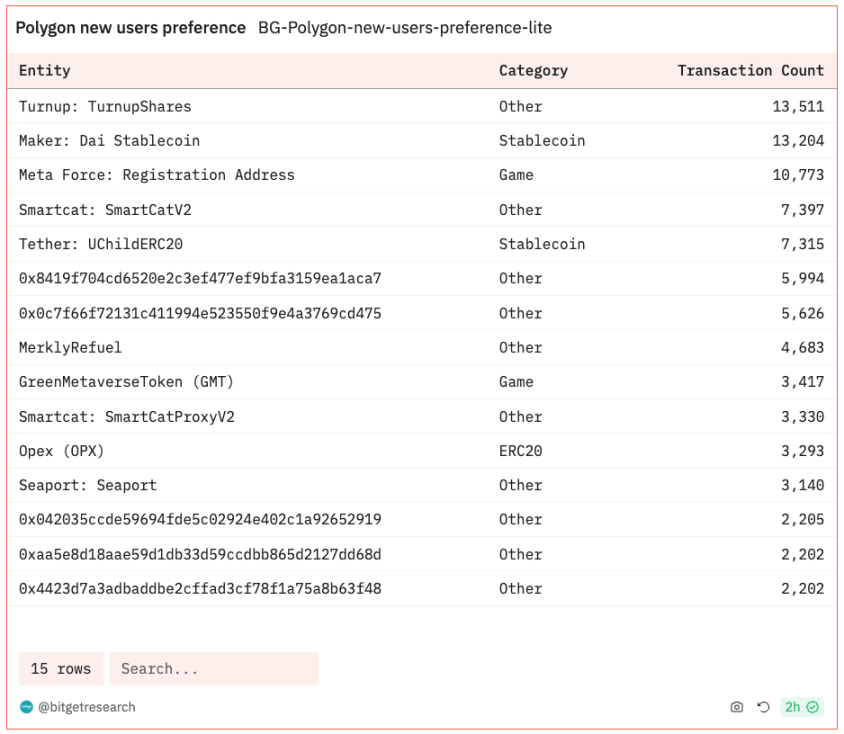Open the @bitgetresearch profile link
This screenshot has width=844, height=734.
point(87,707)
